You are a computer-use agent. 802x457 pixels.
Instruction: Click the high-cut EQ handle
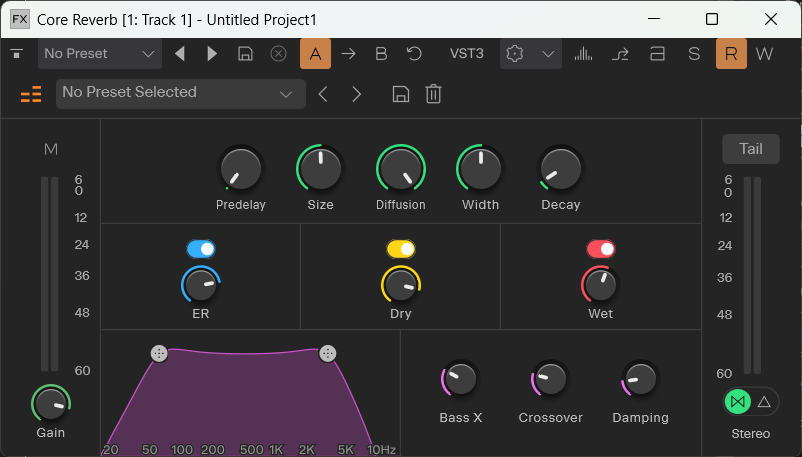click(327, 353)
